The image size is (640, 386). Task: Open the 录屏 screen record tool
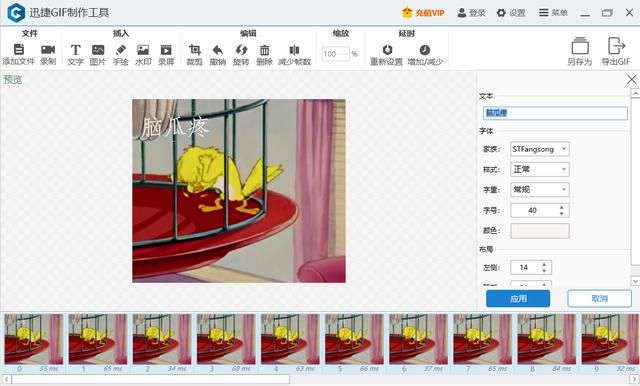pyautogui.click(x=166, y=50)
